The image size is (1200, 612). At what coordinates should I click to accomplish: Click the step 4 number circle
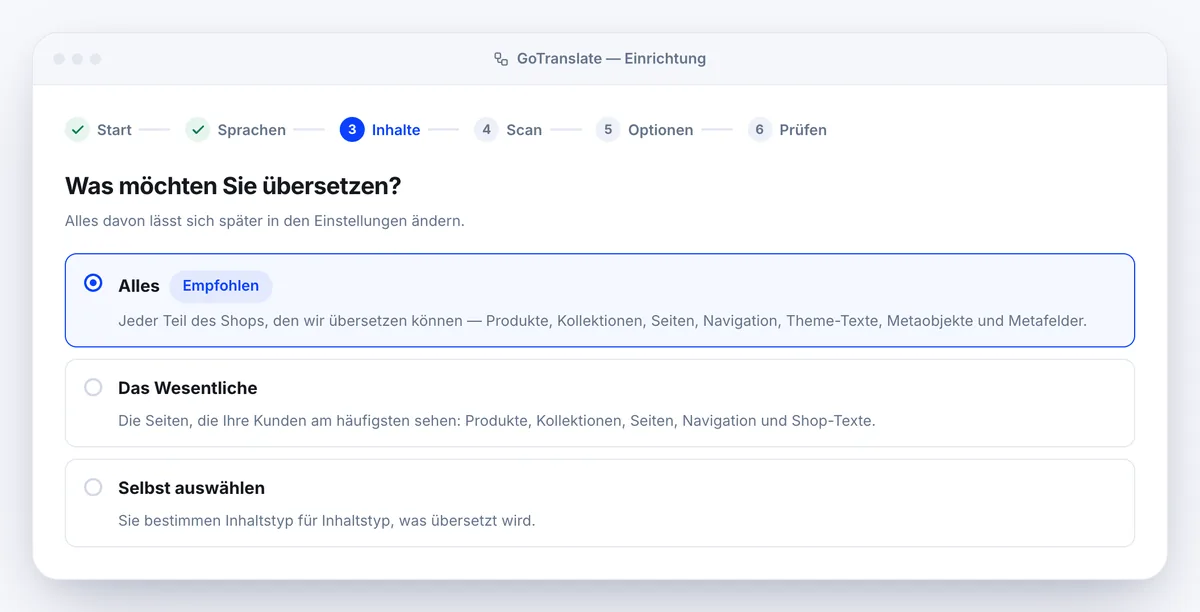click(x=486, y=130)
